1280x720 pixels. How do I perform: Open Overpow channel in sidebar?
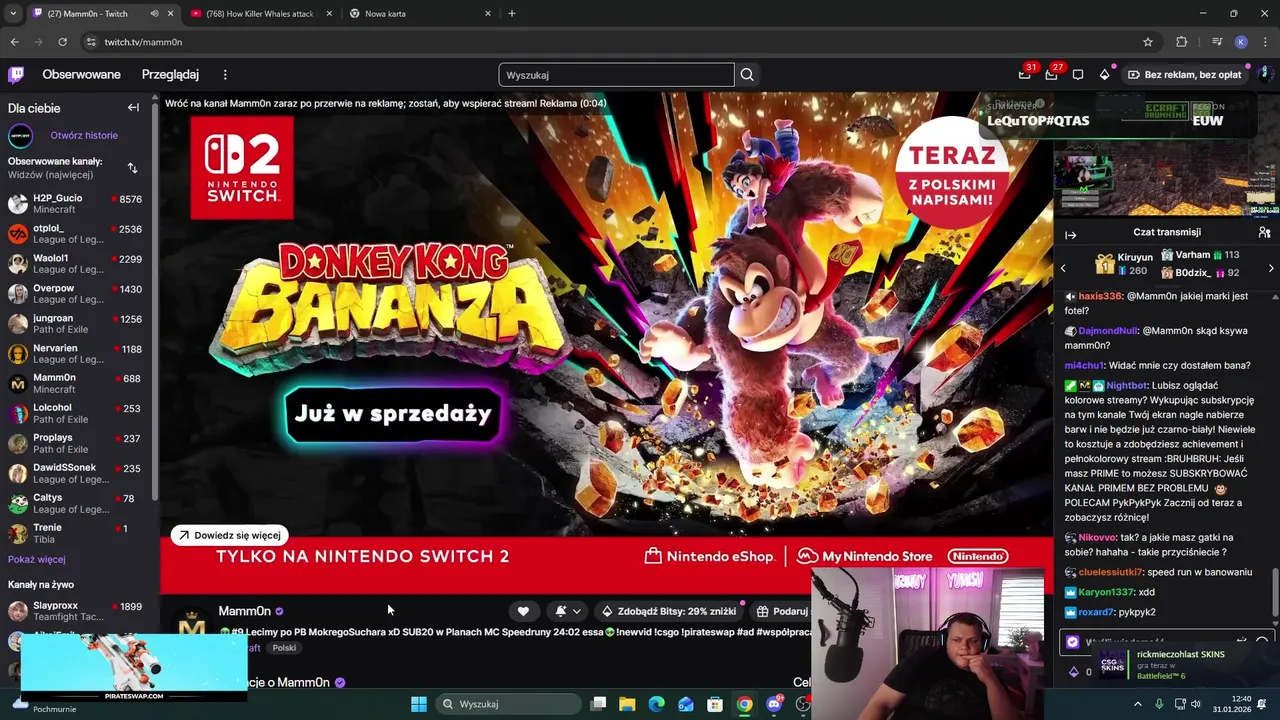click(x=75, y=293)
